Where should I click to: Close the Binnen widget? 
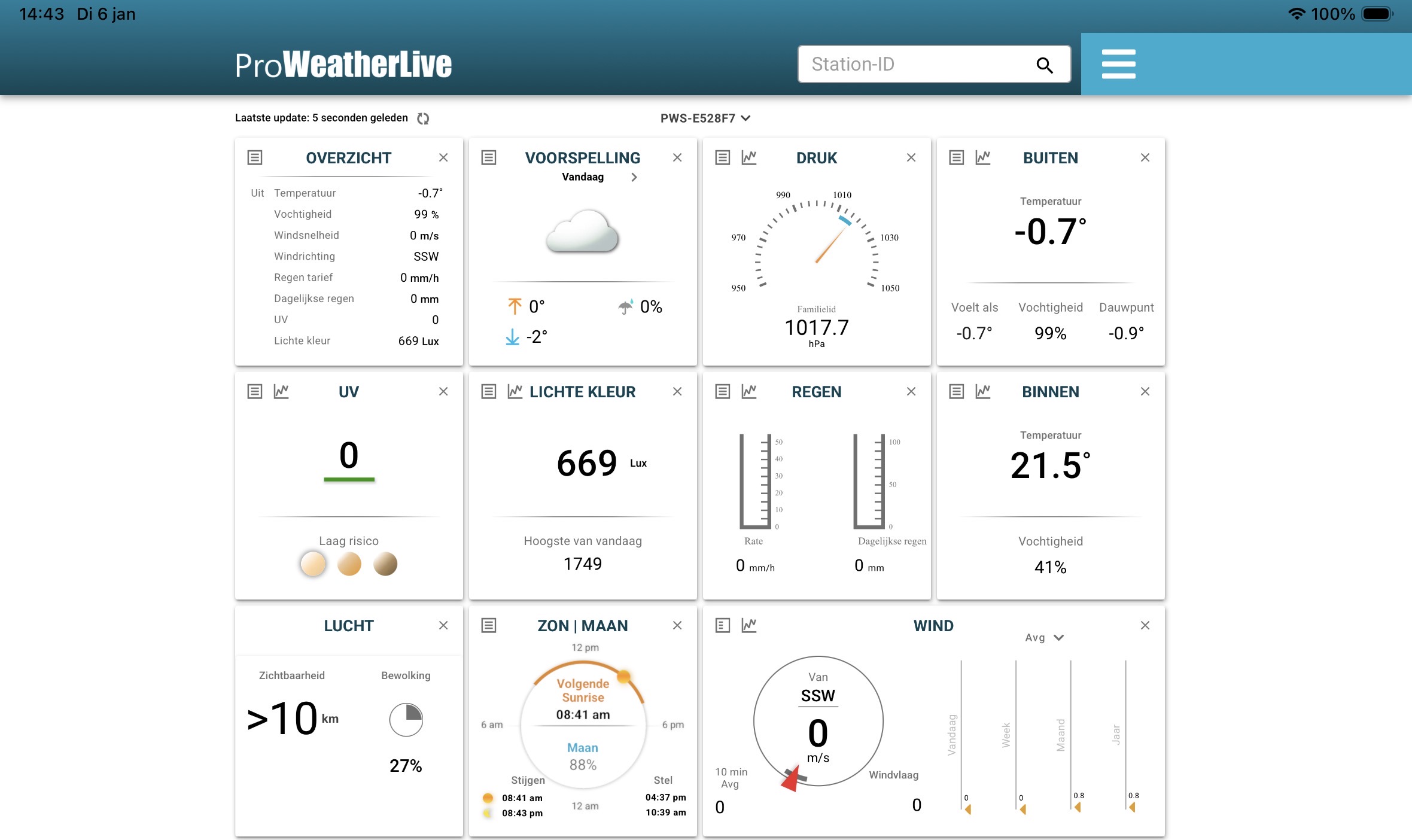point(1145,391)
